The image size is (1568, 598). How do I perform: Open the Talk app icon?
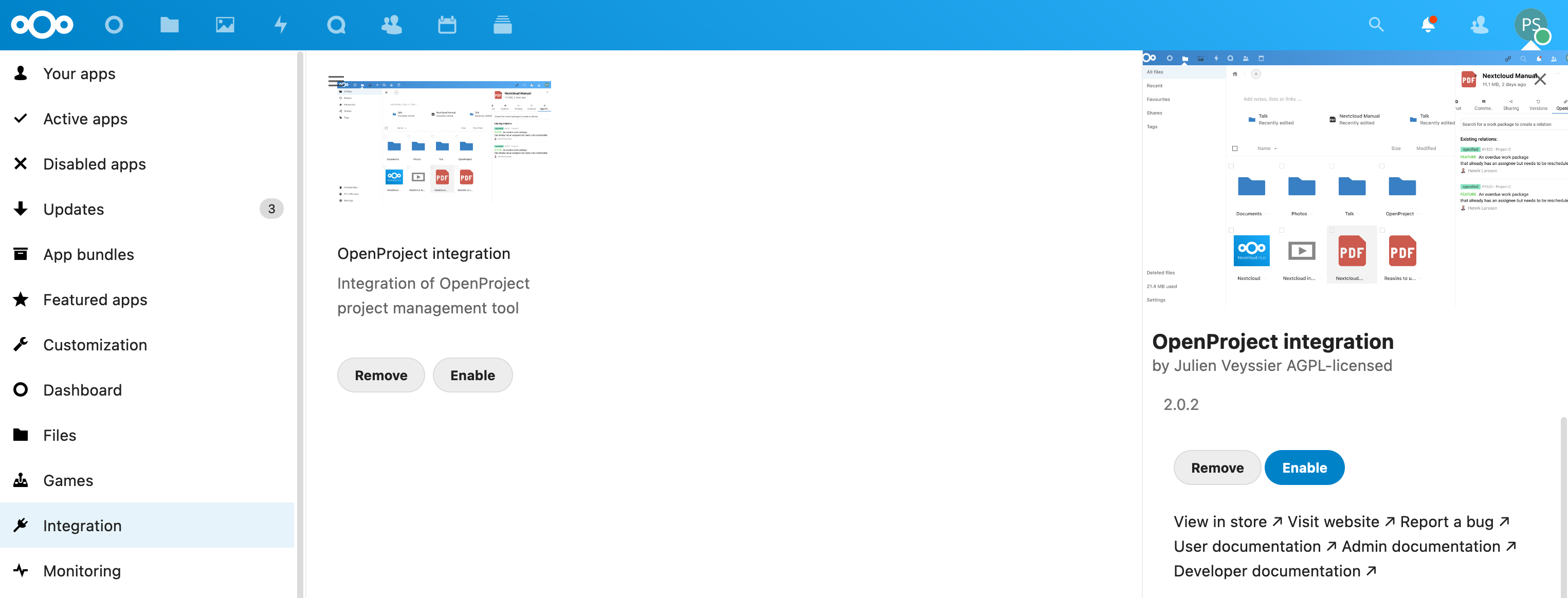(336, 25)
